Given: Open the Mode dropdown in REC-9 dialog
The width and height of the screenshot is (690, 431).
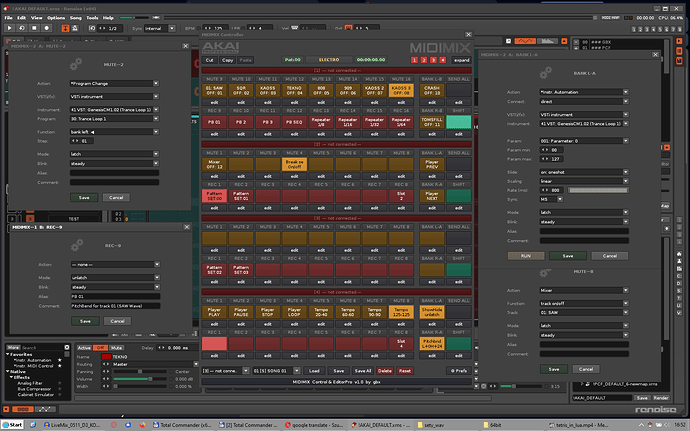Looking at the screenshot, I should click(115, 278).
